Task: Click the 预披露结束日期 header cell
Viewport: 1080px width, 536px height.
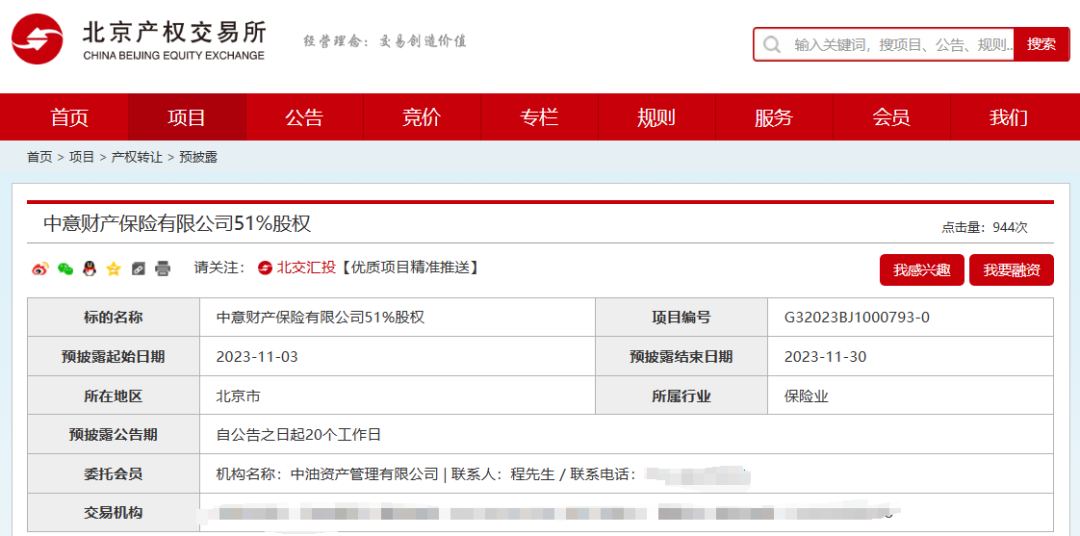Action: (x=681, y=357)
